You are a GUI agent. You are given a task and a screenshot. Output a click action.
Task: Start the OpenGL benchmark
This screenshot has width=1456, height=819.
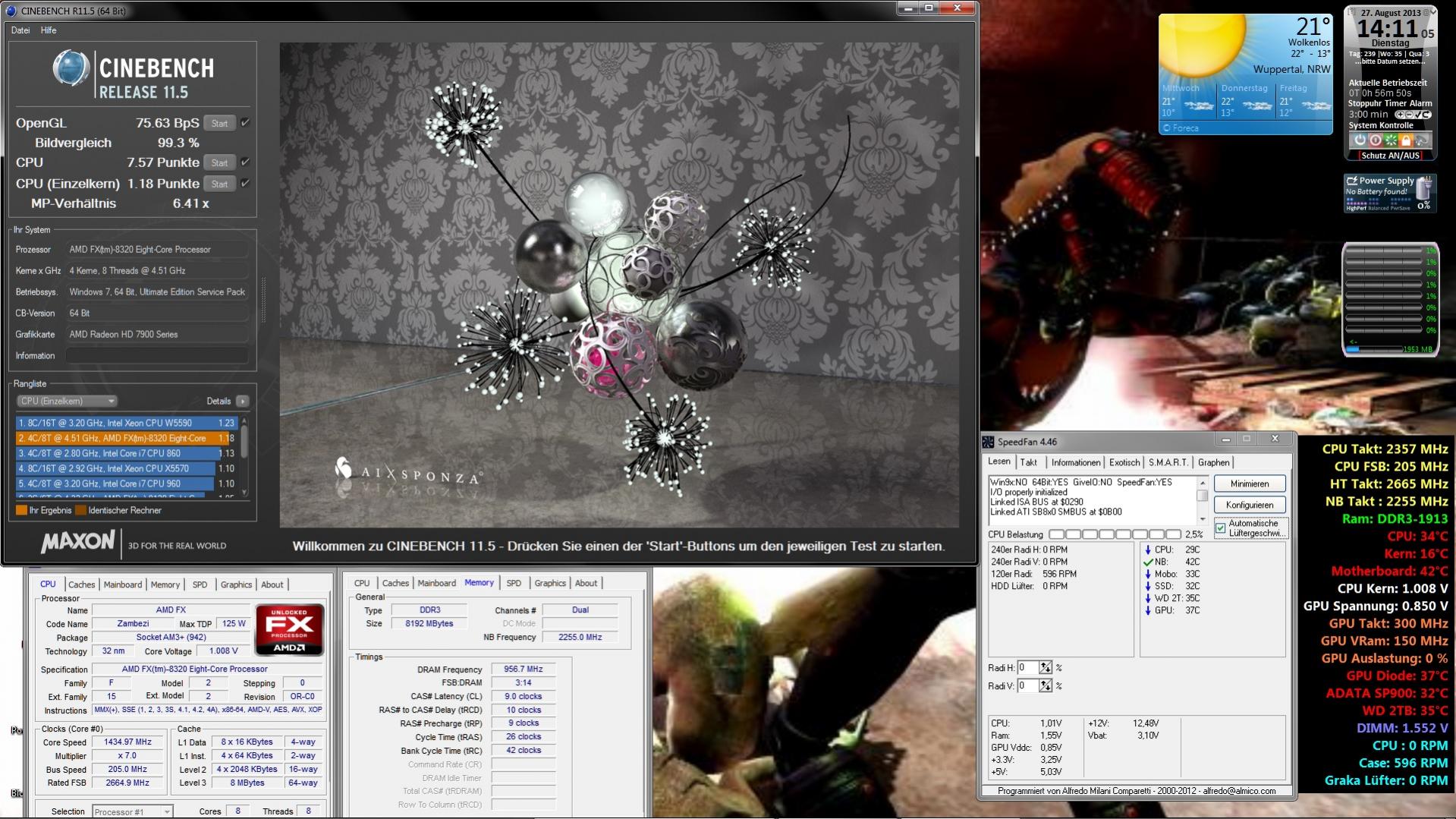(x=219, y=123)
